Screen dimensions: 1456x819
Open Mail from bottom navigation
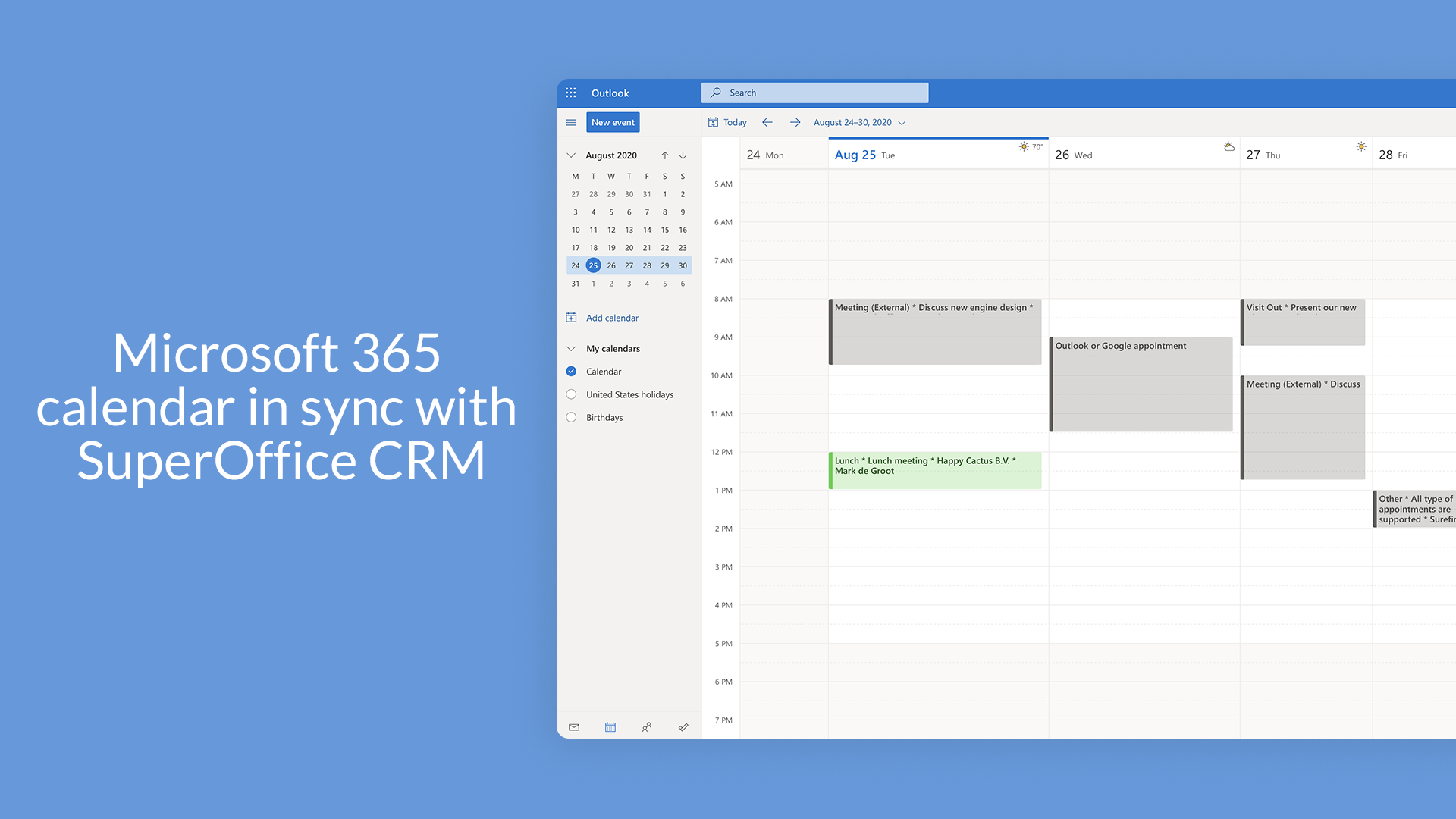[574, 727]
